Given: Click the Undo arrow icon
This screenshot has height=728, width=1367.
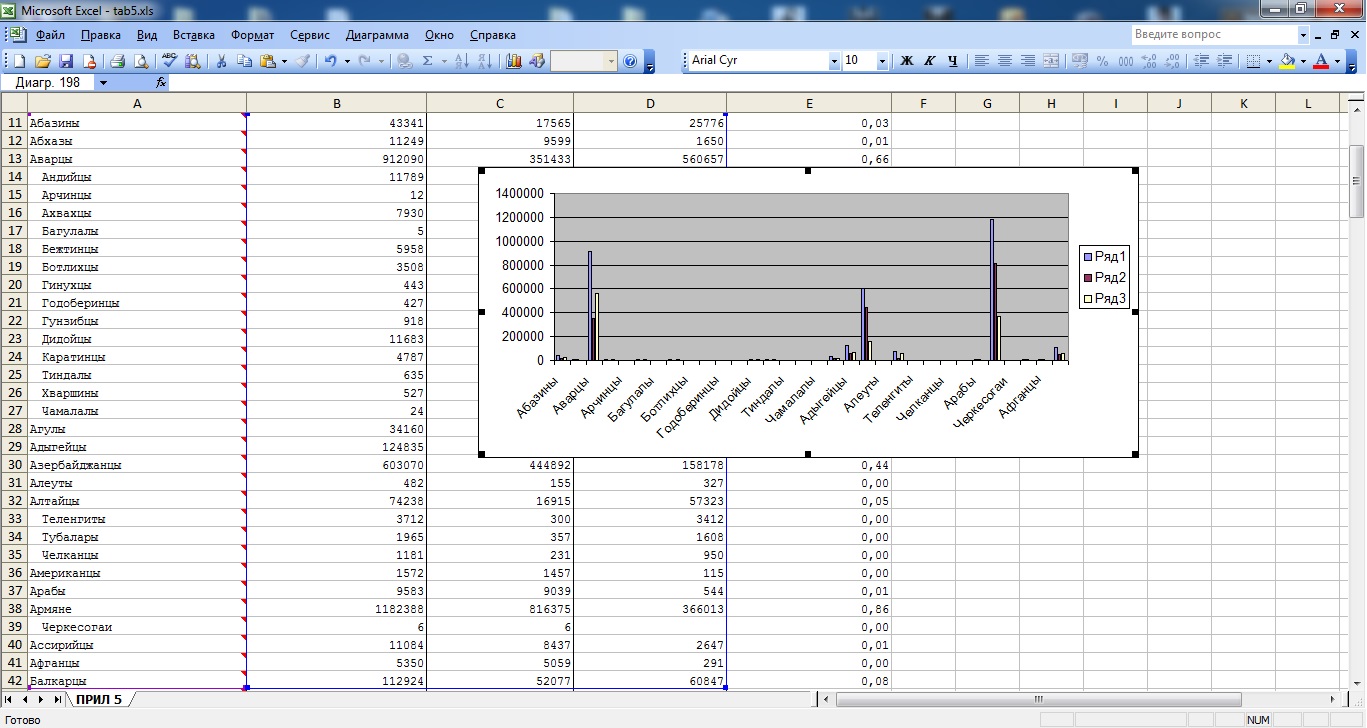Looking at the screenshot, I should point(330,61).
